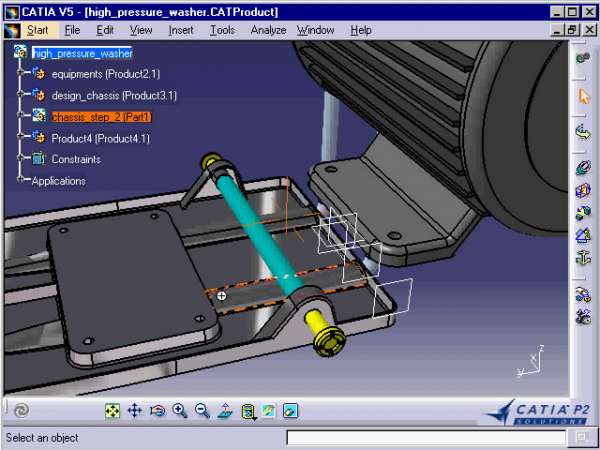The height and width of the screenshot is (450, 600).
Task: Open the View menu
Action: (x=141, y=30)
